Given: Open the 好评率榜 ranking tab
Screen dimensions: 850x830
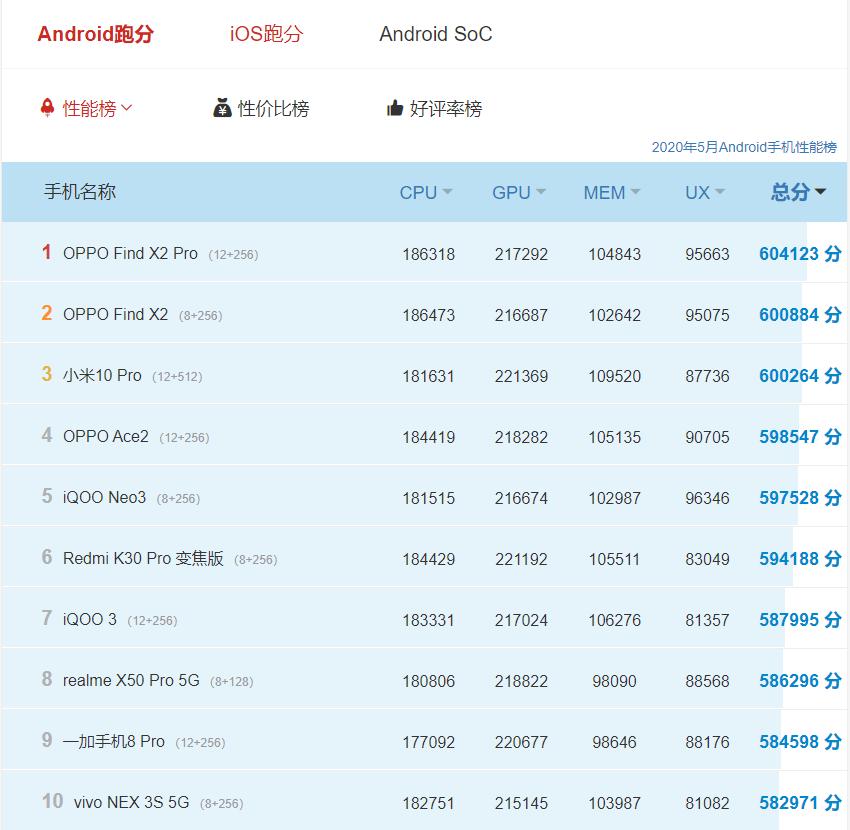Looking at the screenshot, I should point(446,108).
